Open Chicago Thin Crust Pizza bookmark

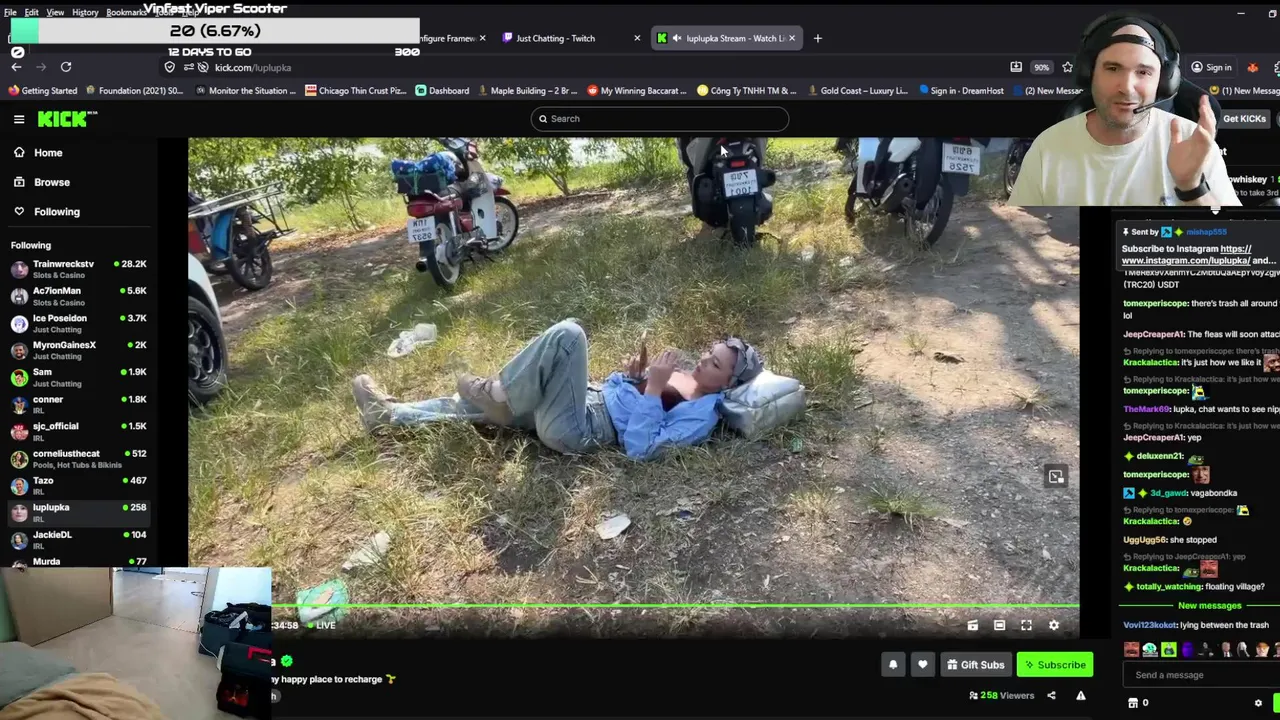pos(356,90)
